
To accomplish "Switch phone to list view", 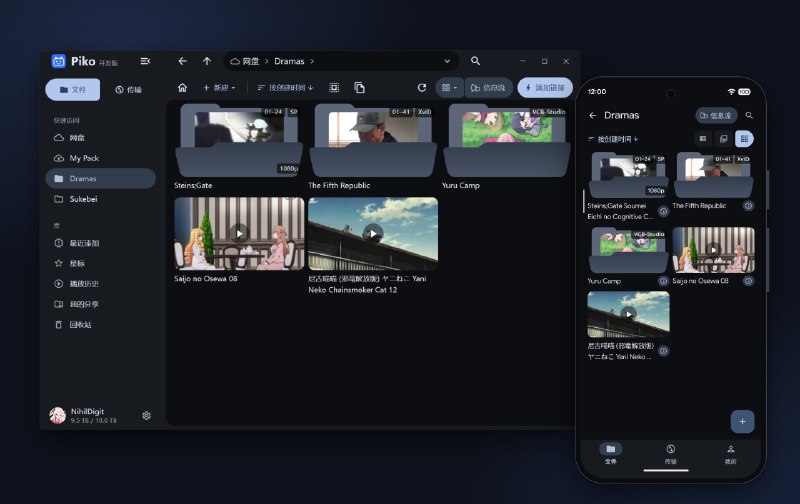I will point(703,139).
